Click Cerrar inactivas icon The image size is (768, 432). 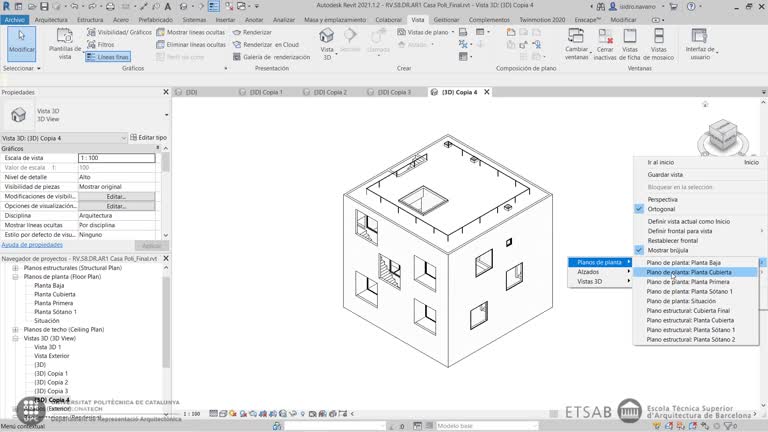point(605,45)
